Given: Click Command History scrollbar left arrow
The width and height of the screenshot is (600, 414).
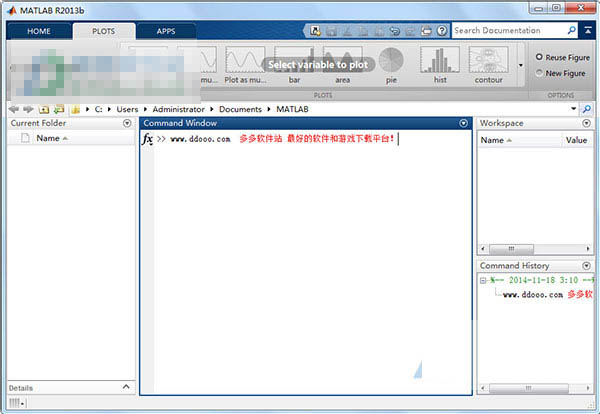Looking at the screenshot, I should (x=483, y=388).
